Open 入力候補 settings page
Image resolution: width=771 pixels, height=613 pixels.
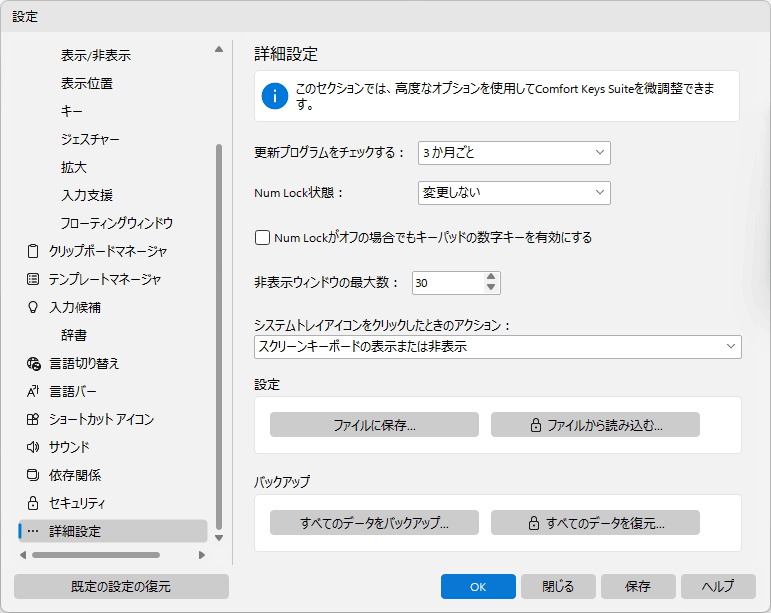[x=75, y=307]
